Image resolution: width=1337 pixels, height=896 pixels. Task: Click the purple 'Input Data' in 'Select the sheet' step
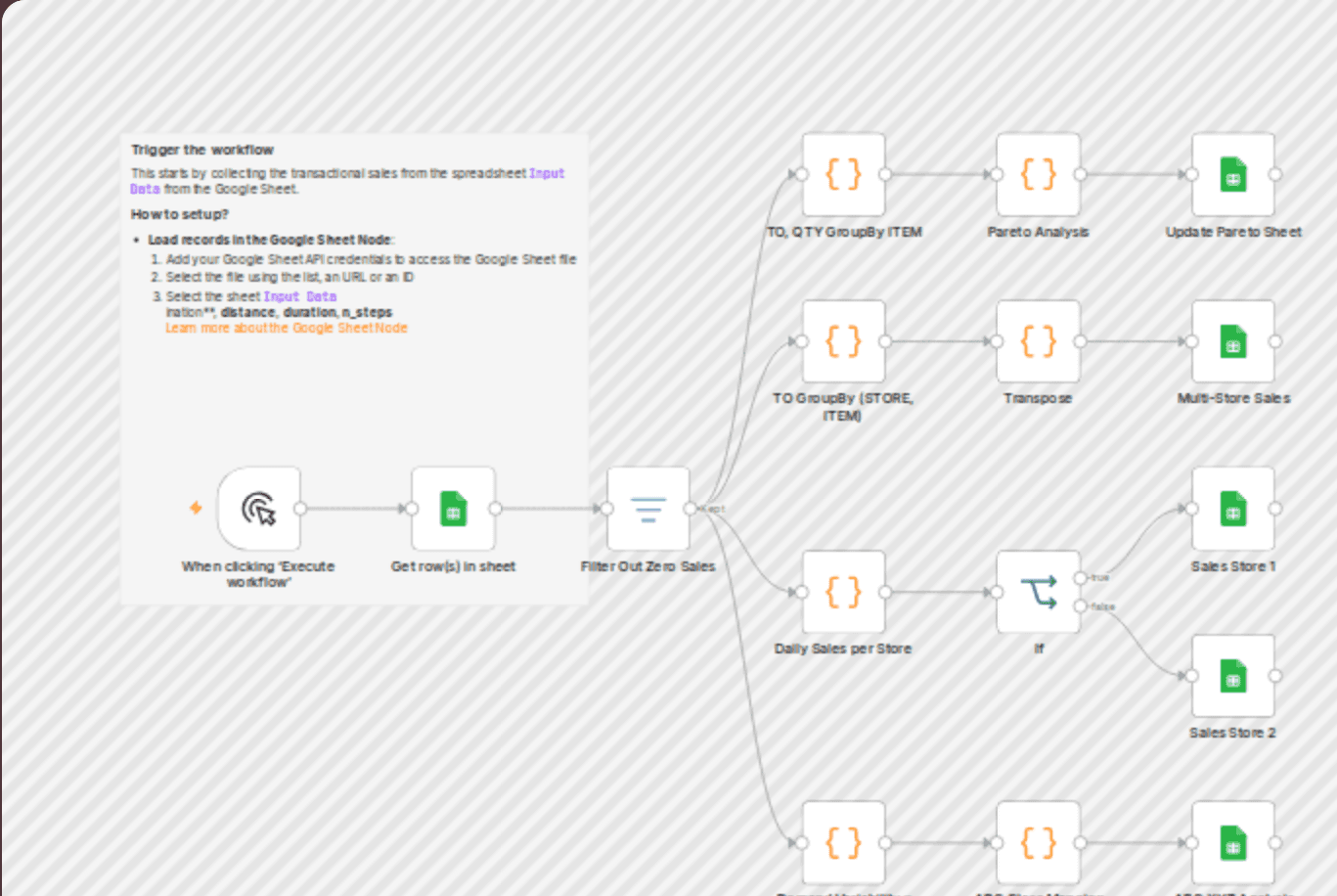pyautogui.click(x=300, y=296)
